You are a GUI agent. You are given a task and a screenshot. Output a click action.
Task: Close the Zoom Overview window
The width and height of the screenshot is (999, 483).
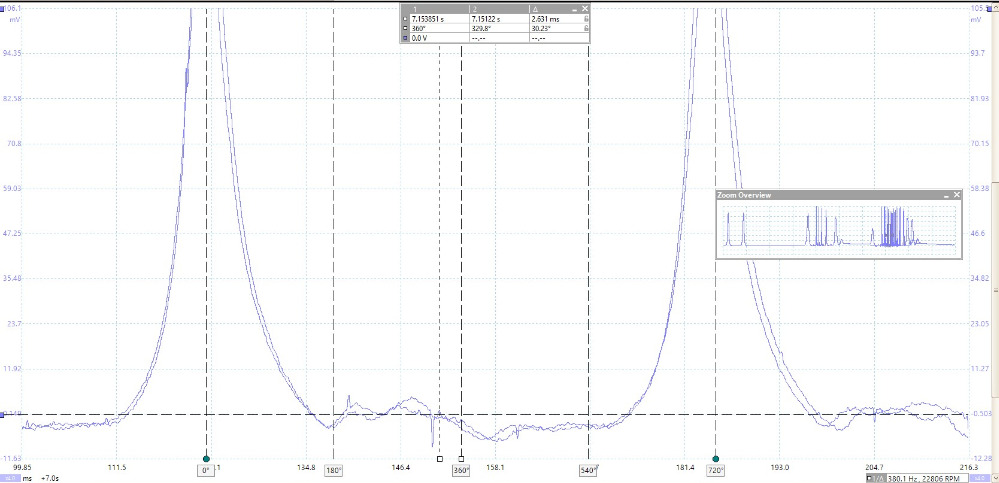tap(956, 195)
